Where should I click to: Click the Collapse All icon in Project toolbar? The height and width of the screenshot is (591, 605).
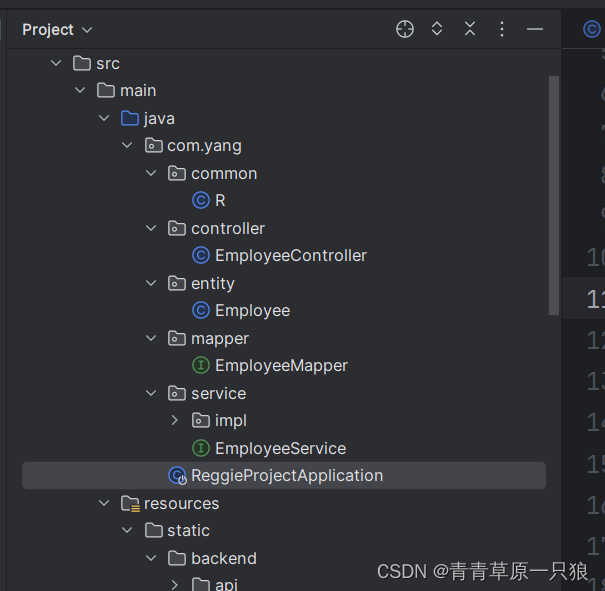470,29
